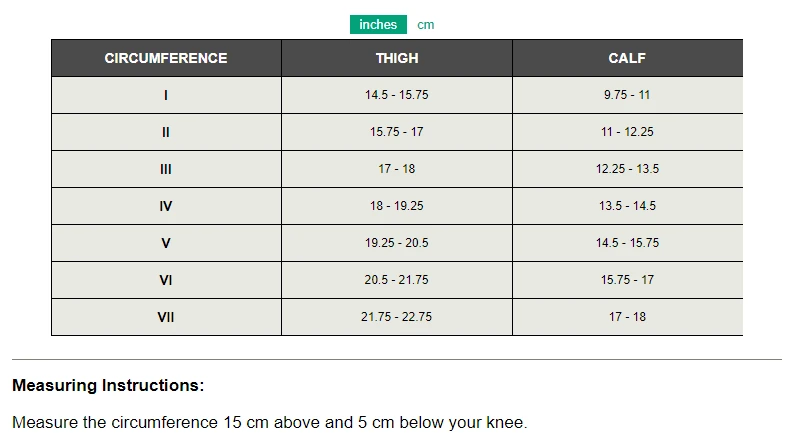Select size II row label
The width and height of the screenshot is (797, 441).
click(166, 132)
